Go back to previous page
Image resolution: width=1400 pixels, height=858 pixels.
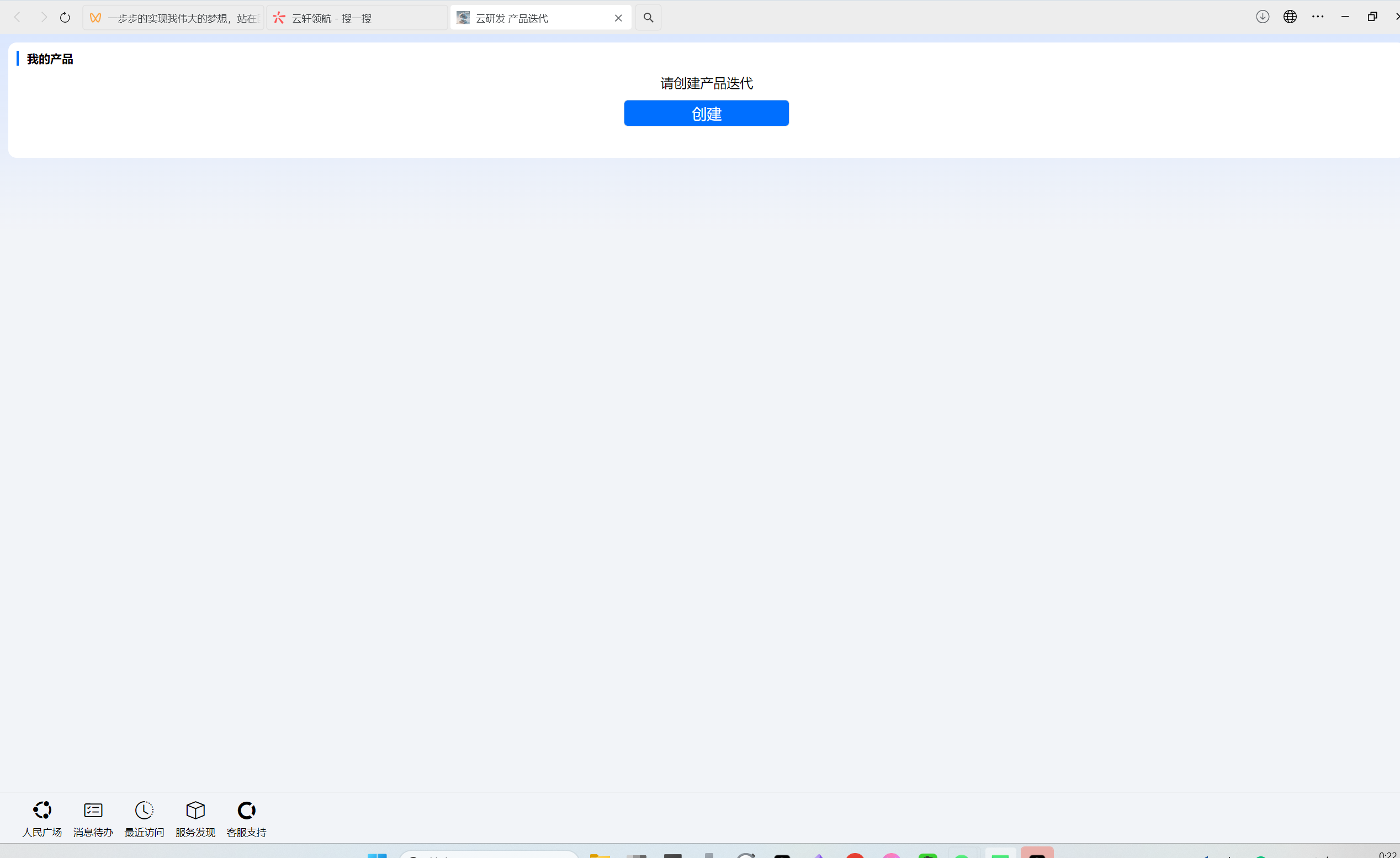18,18
